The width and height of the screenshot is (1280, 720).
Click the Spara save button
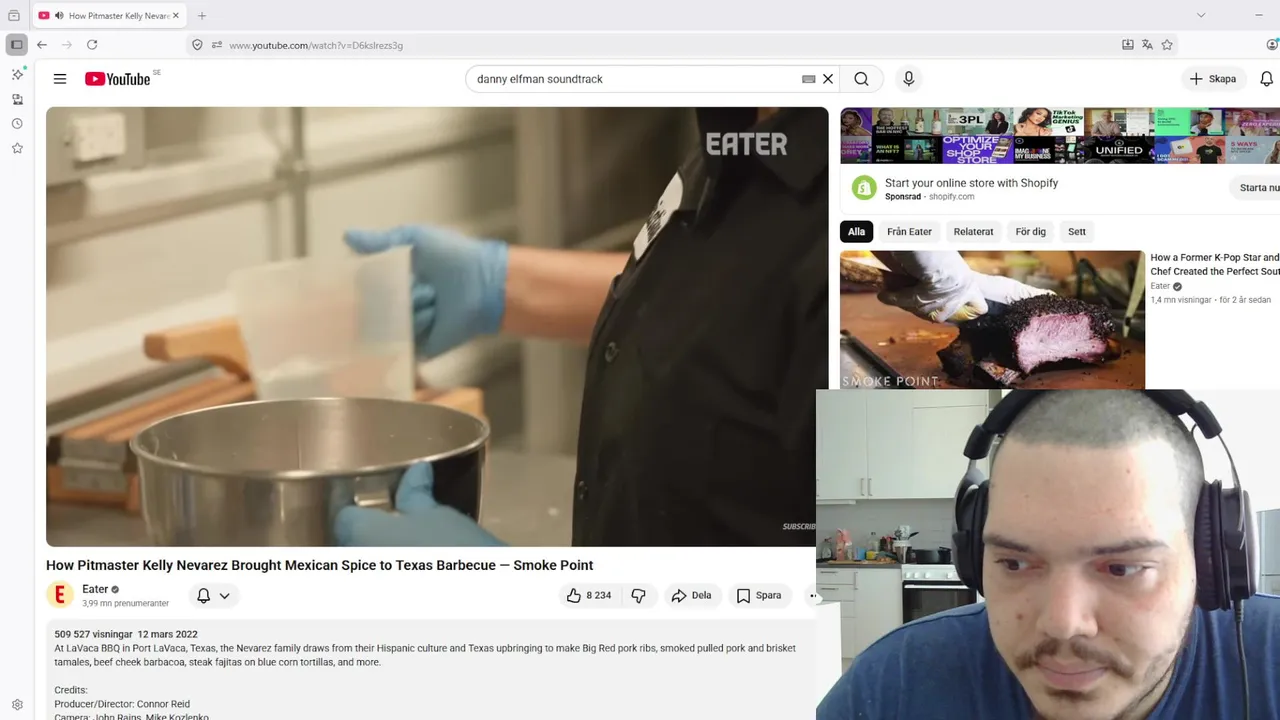pyautogui.click(x=759, y=596)
